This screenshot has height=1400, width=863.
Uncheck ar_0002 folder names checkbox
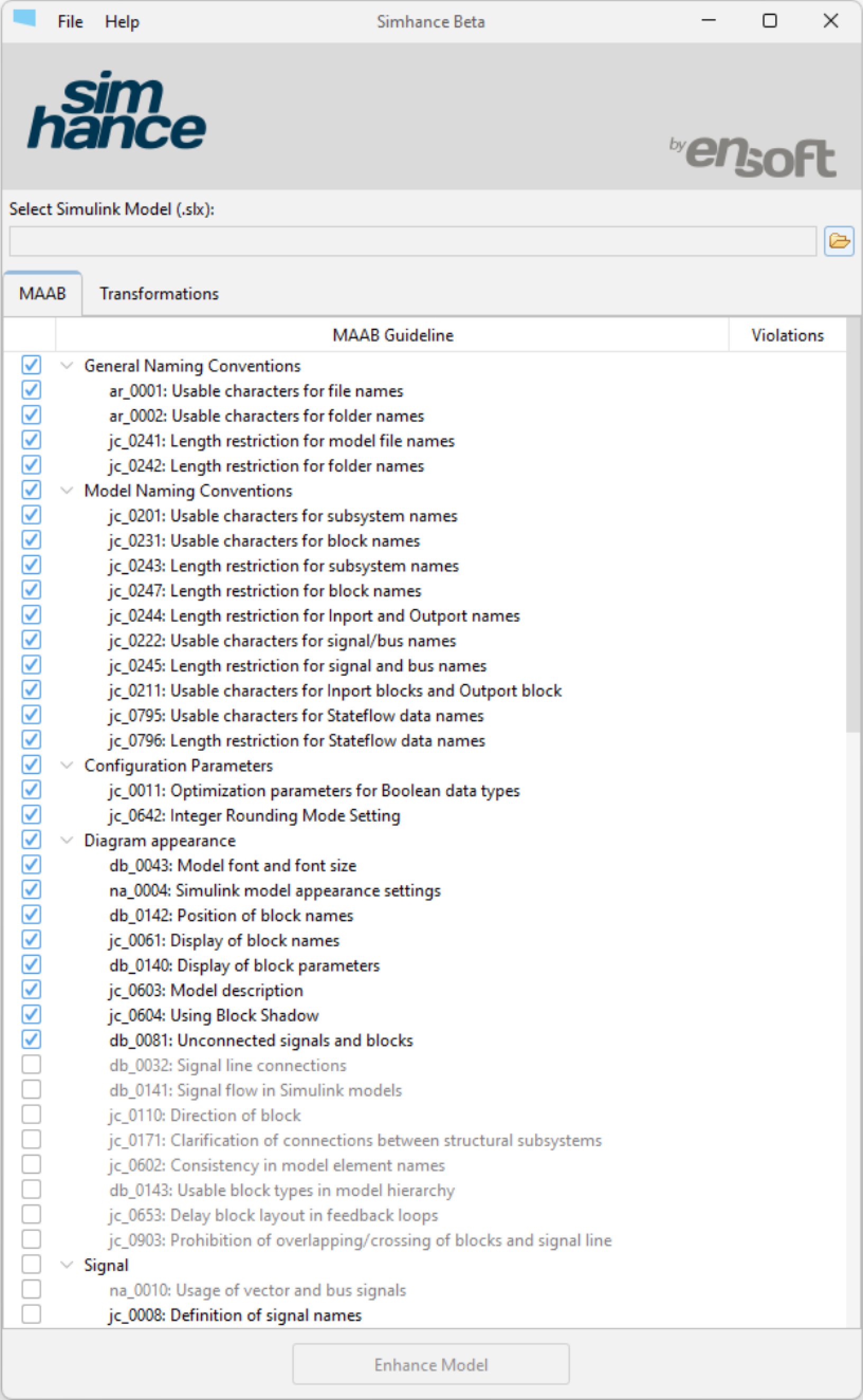click(x=31, y=416)
